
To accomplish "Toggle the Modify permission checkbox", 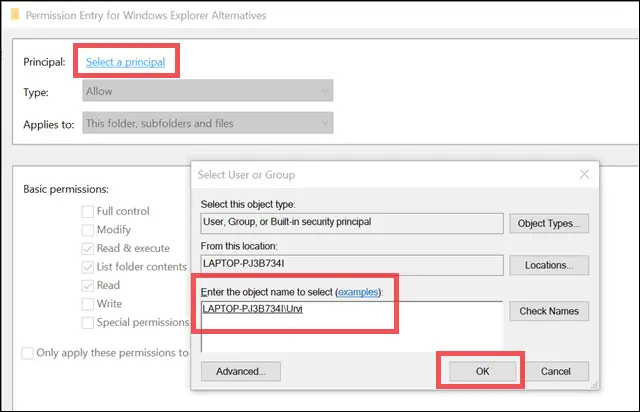I will [x=88, y=230].
